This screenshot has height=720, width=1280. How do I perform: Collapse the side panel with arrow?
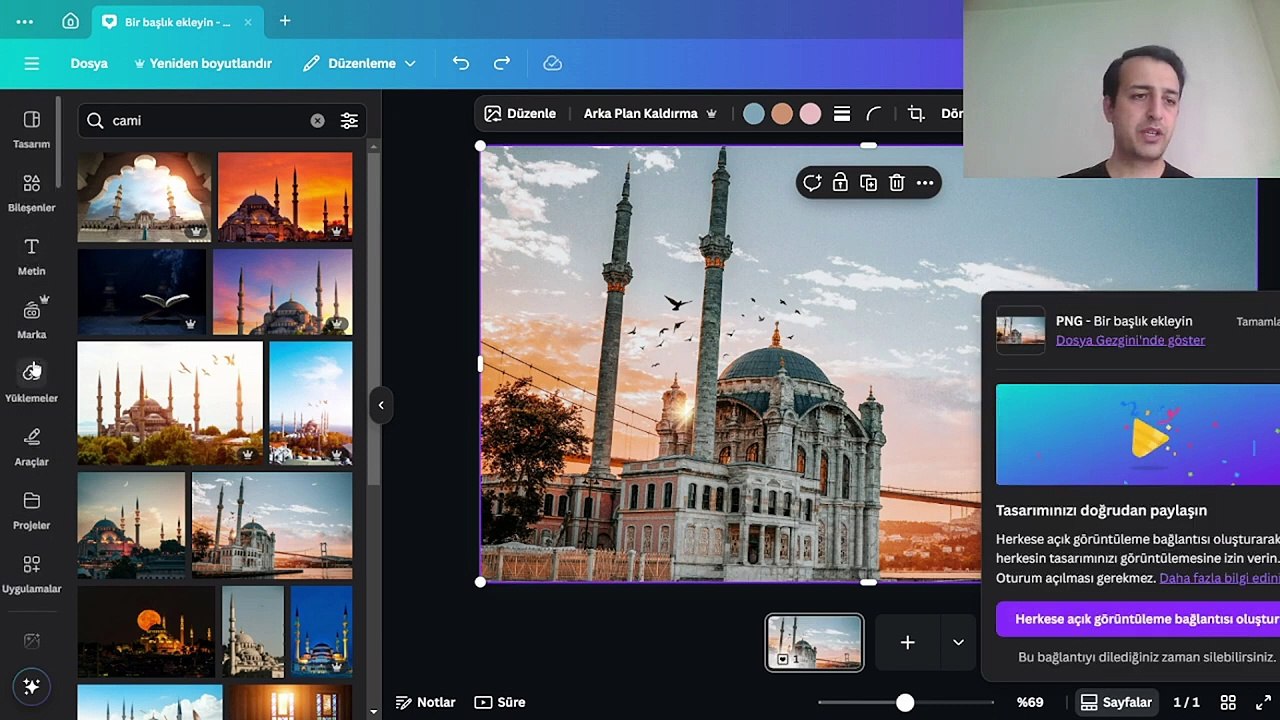381,405
